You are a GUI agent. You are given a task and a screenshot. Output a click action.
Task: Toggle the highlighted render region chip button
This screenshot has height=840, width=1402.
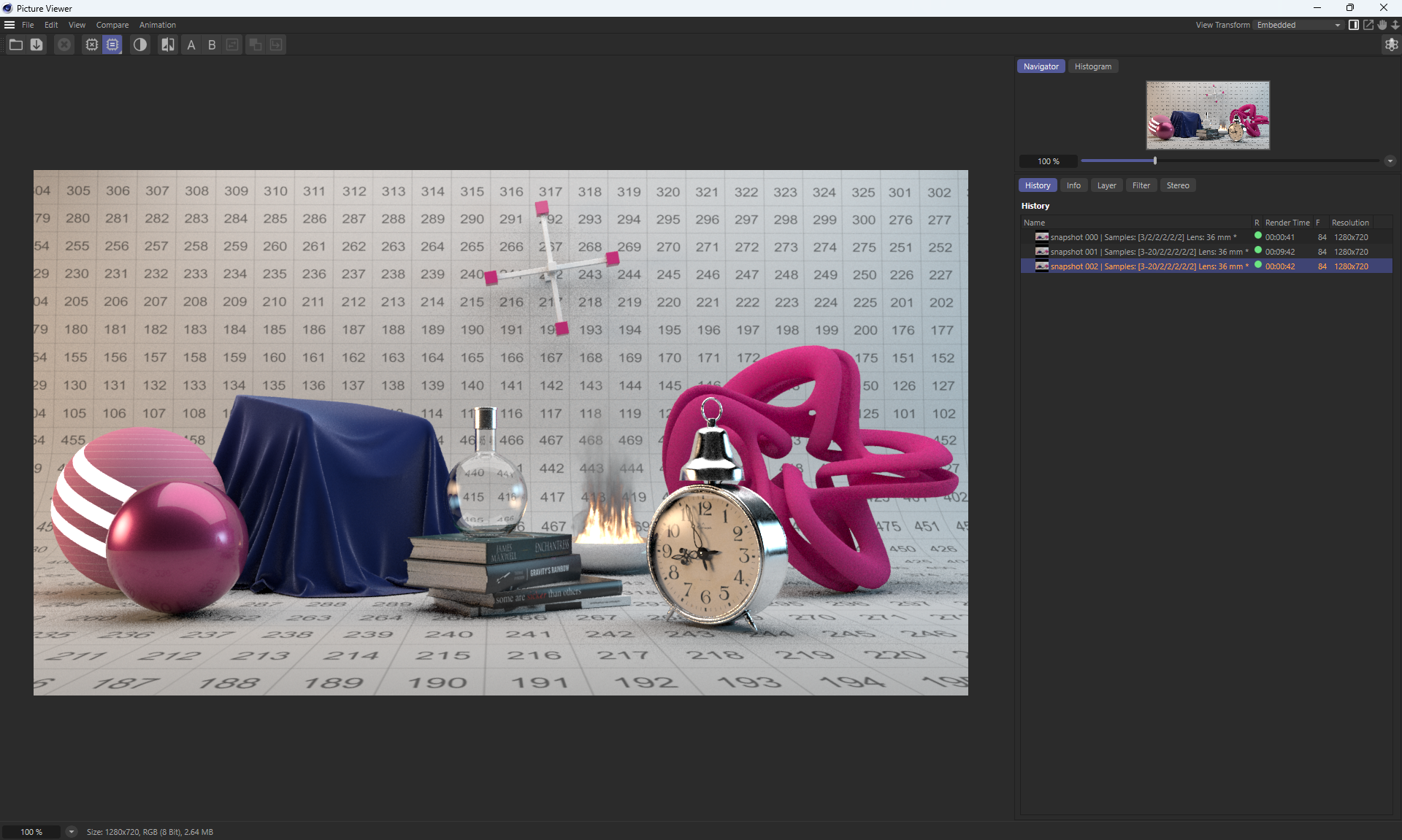pyautogui.click(x=112, y=45)
